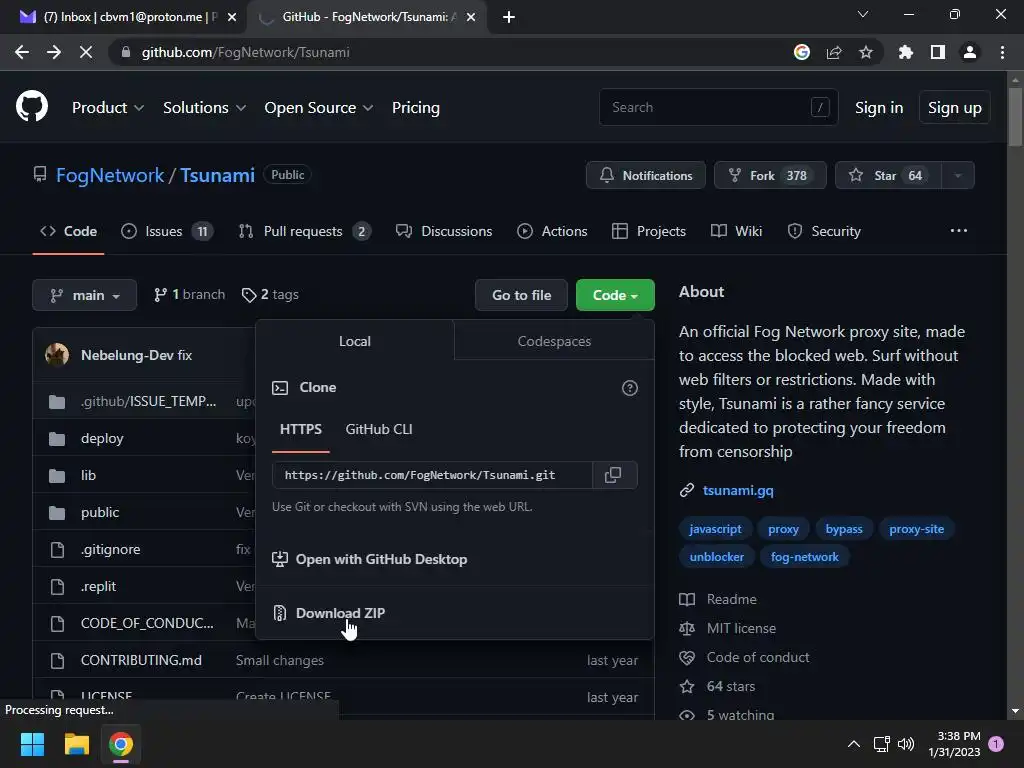The height and width of the screenshot is (768, 1024).
Task: Select the GitHub CLI clone tab
Action: pos(379,429)
